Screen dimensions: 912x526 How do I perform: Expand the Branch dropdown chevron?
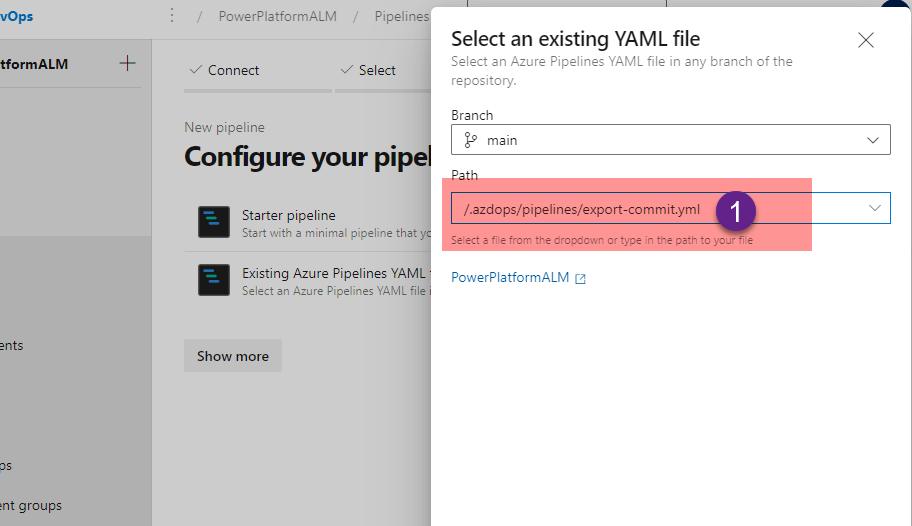coord(873,140)
